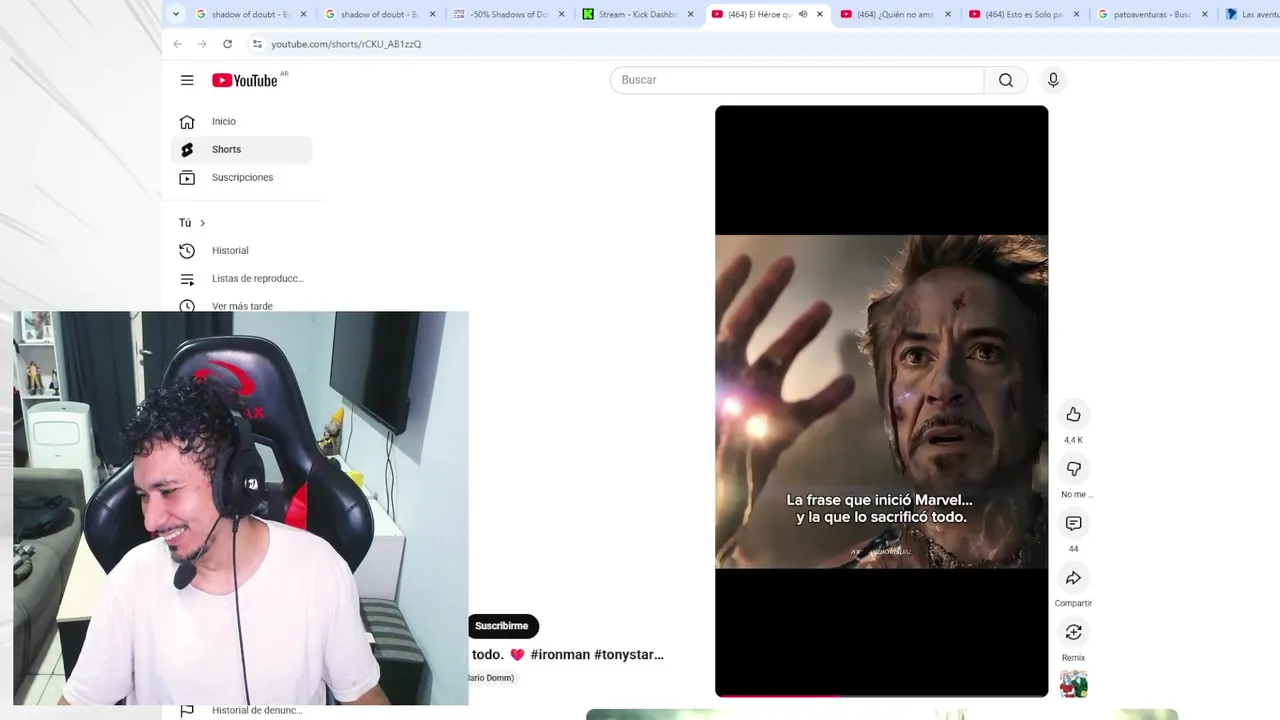The width and height of the screenshot is (1280, 720).
Task: Open the comments on the short
Action: tap(1073, 523)
